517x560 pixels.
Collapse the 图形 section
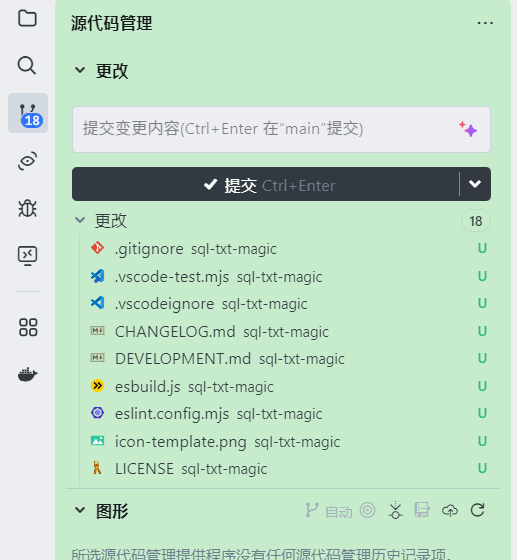(80, 510)
